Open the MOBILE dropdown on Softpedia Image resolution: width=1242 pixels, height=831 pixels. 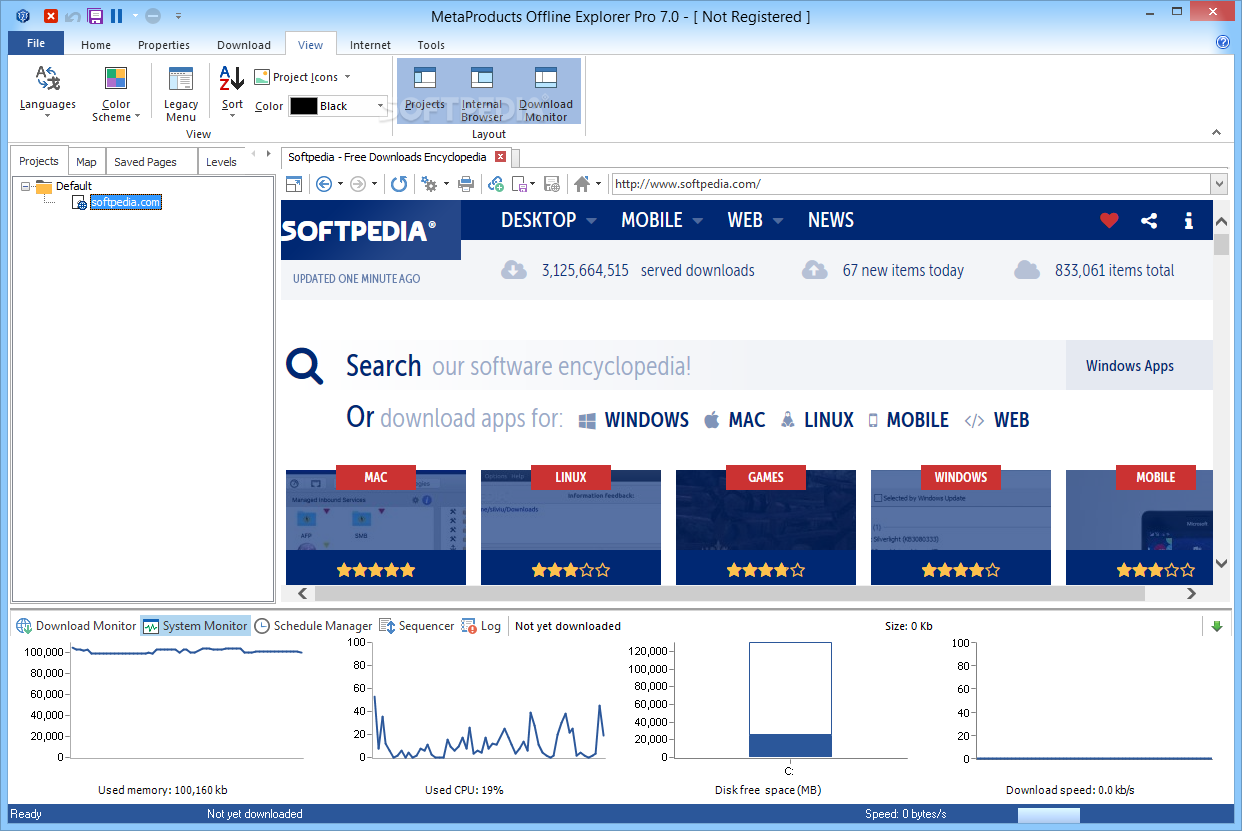point(662,220)
